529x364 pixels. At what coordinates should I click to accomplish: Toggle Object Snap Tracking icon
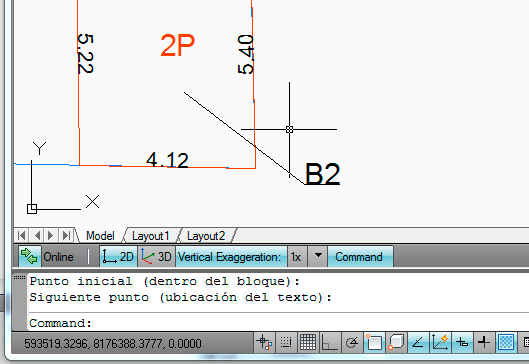point(418,342)
